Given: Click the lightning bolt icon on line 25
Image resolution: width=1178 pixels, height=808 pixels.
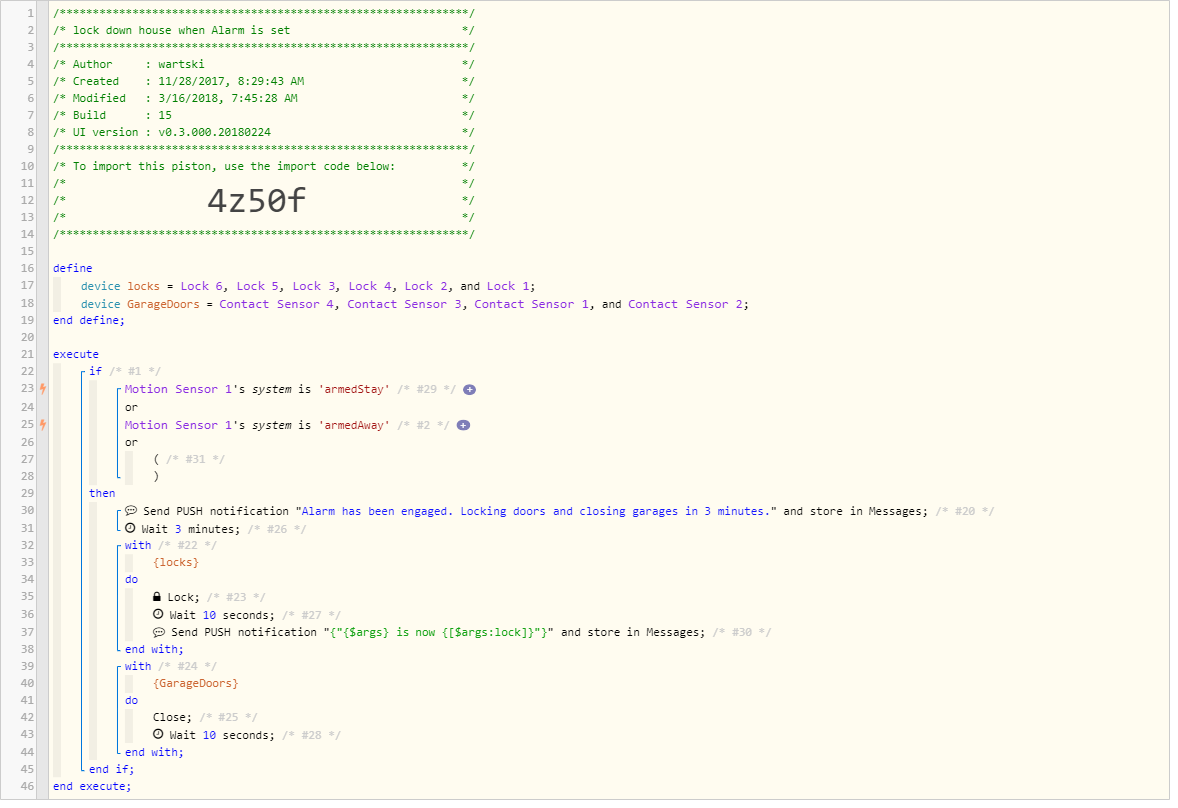Looking at the screenshot, I should pos(43,425).
